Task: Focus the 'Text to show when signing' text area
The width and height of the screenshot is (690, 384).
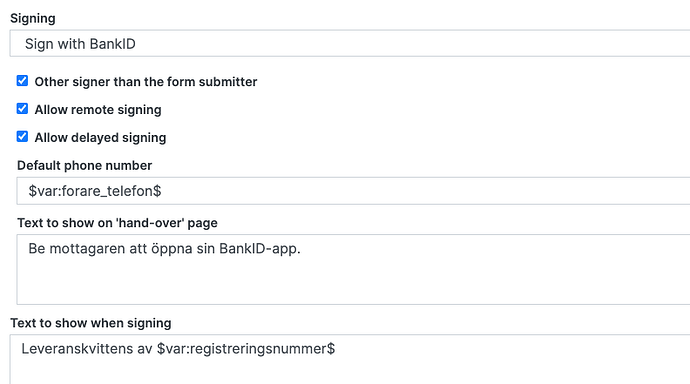Action: point(350,359)
